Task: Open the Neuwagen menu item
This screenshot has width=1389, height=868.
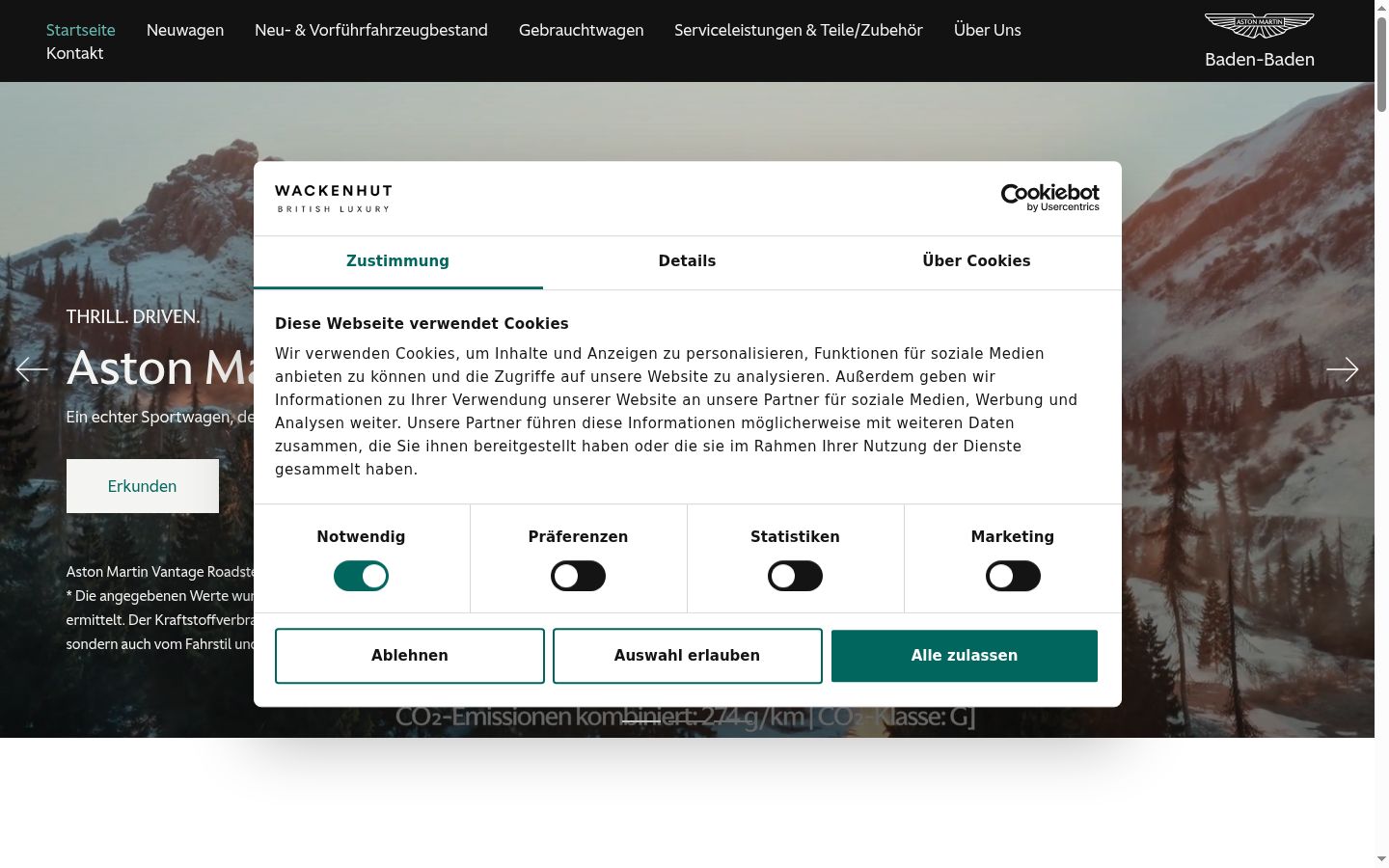Action: 185,30
